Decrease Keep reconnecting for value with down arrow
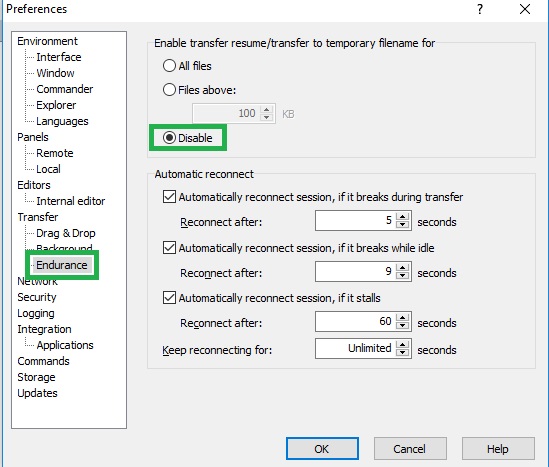This screenshot has width=549, height=467. (403, 352)
